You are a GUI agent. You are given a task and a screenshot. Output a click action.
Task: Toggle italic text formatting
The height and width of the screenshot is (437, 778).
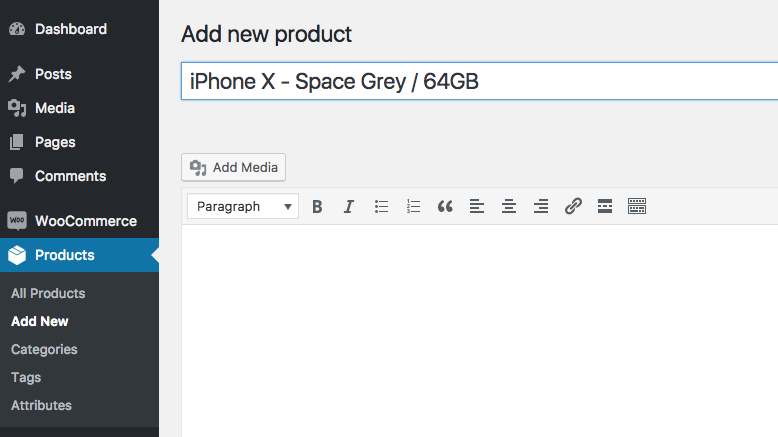[349, 207]
